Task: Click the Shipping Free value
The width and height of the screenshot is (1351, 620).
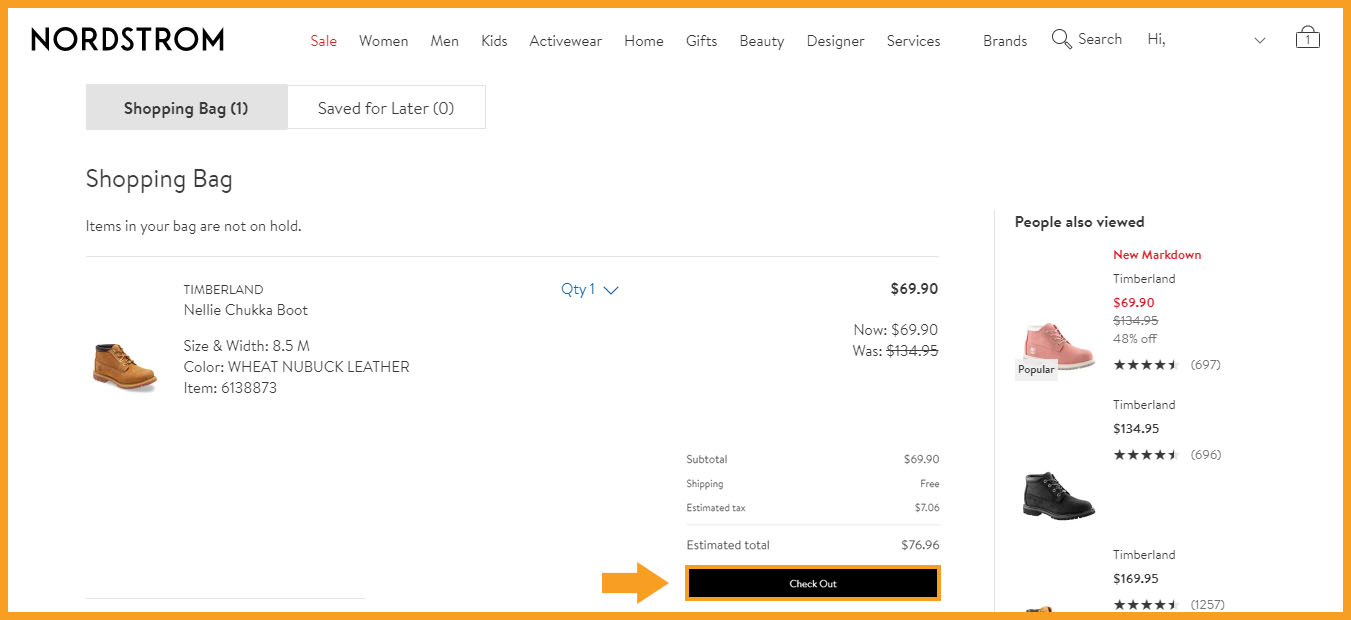Action: [930, 484]
